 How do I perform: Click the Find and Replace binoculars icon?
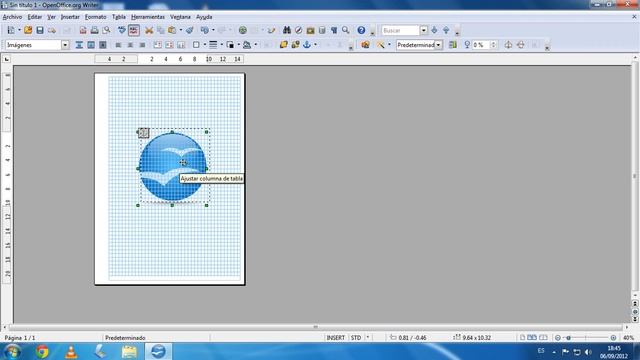click(x=287, y=30)
